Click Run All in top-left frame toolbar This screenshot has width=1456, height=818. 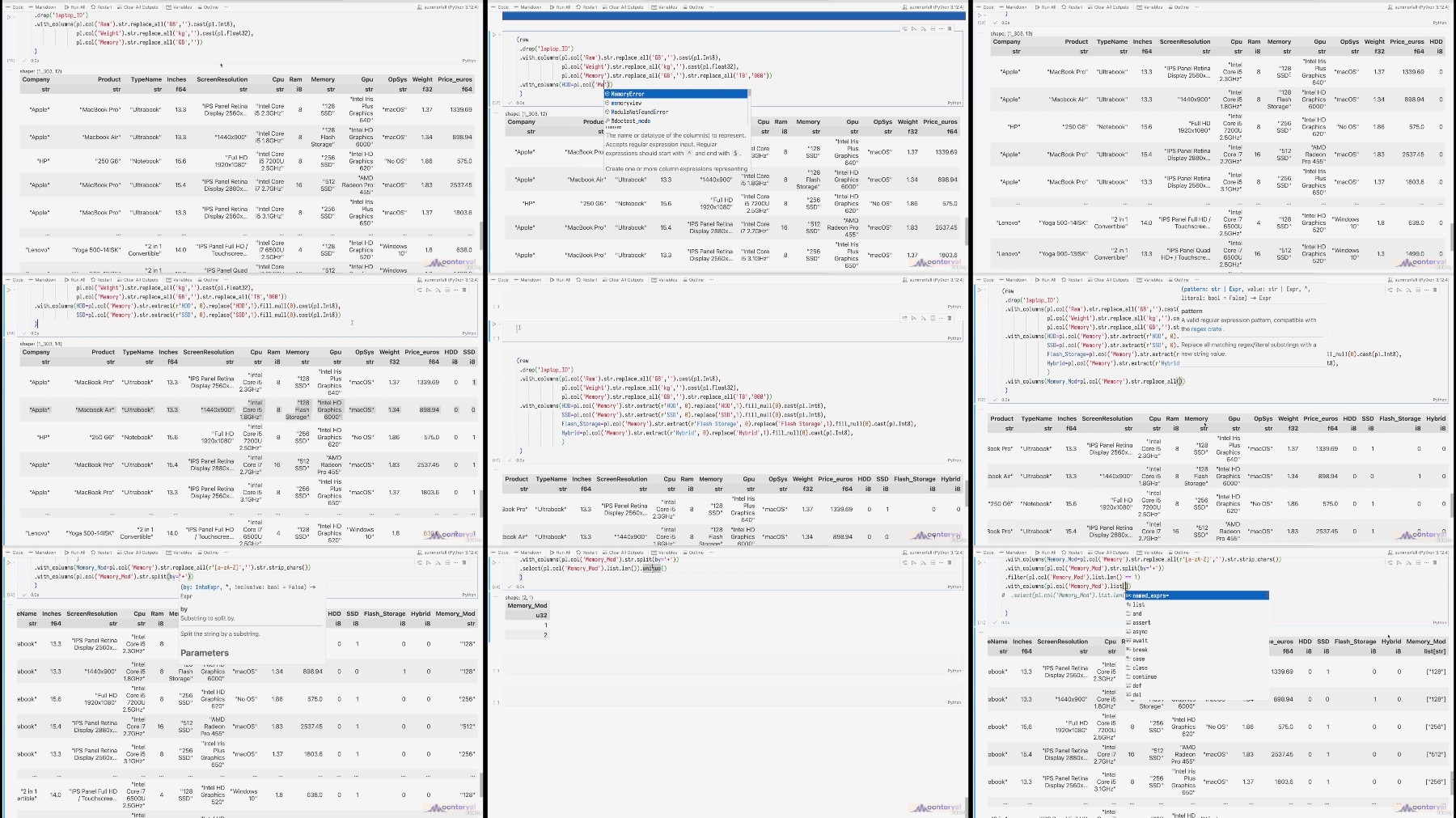(x=75, y=7)
